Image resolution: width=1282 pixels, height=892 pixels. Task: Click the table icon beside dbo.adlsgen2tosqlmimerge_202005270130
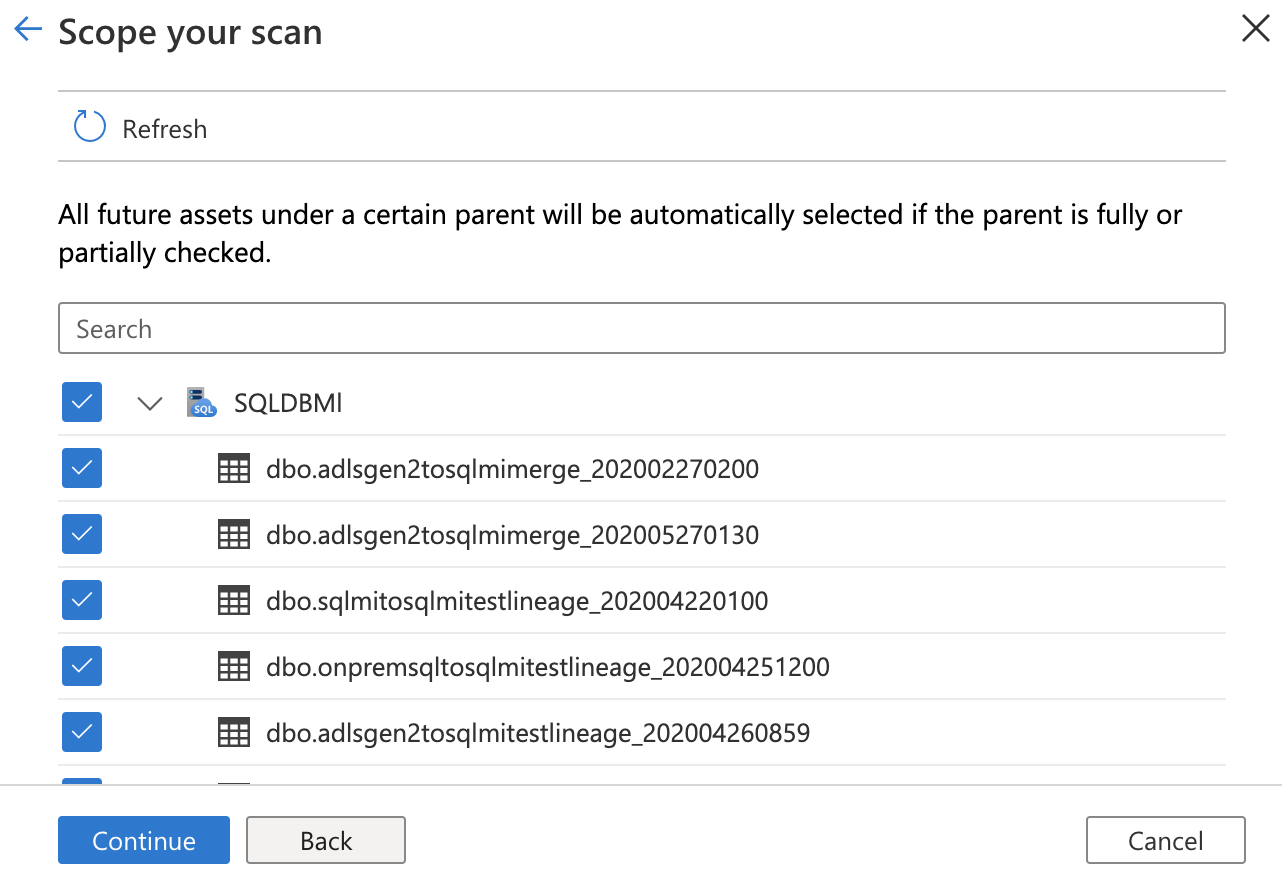[x=233, y=534]
